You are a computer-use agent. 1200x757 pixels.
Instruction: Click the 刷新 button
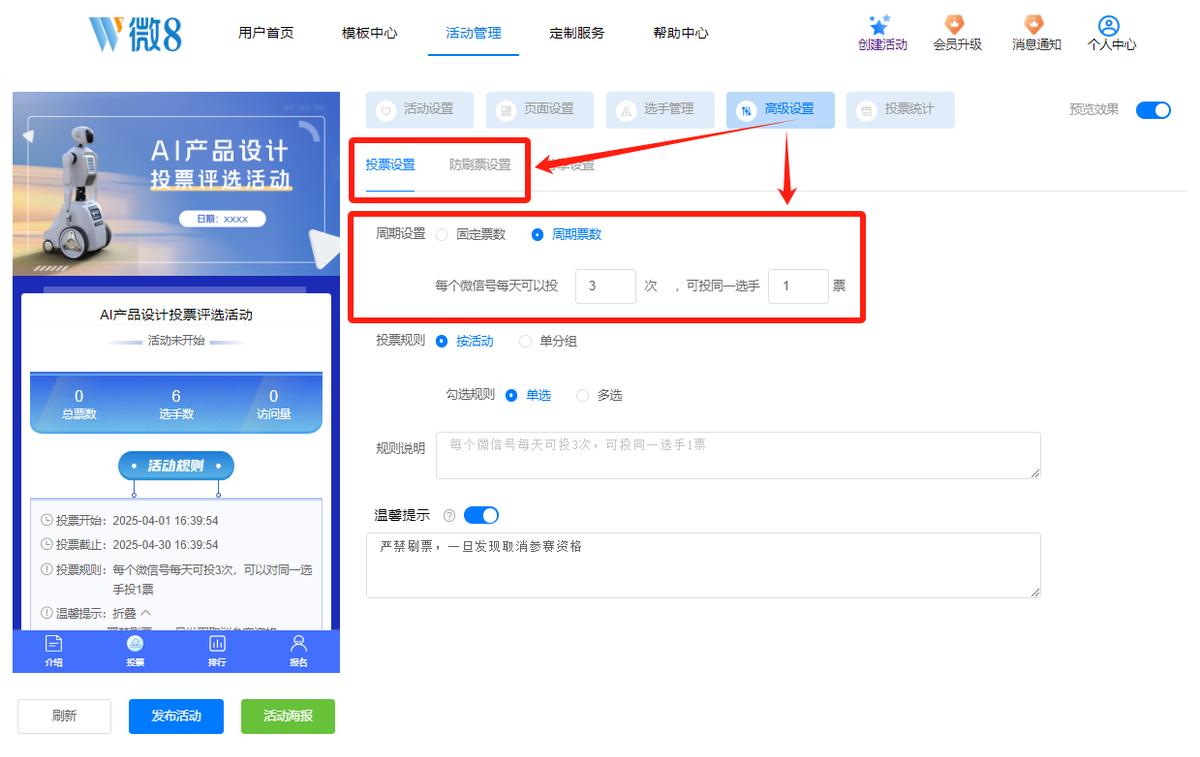click(x=64, y=716)
